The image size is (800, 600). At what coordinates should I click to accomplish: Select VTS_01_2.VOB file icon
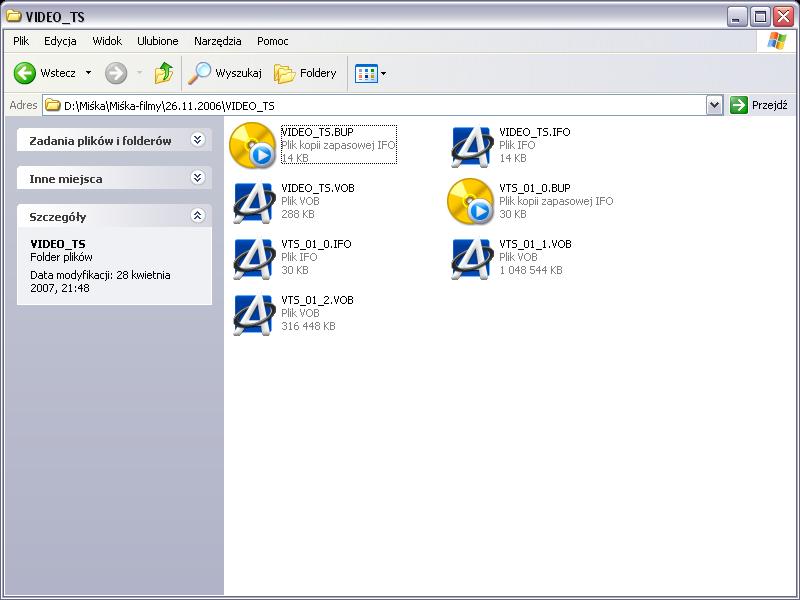(253, 314)
